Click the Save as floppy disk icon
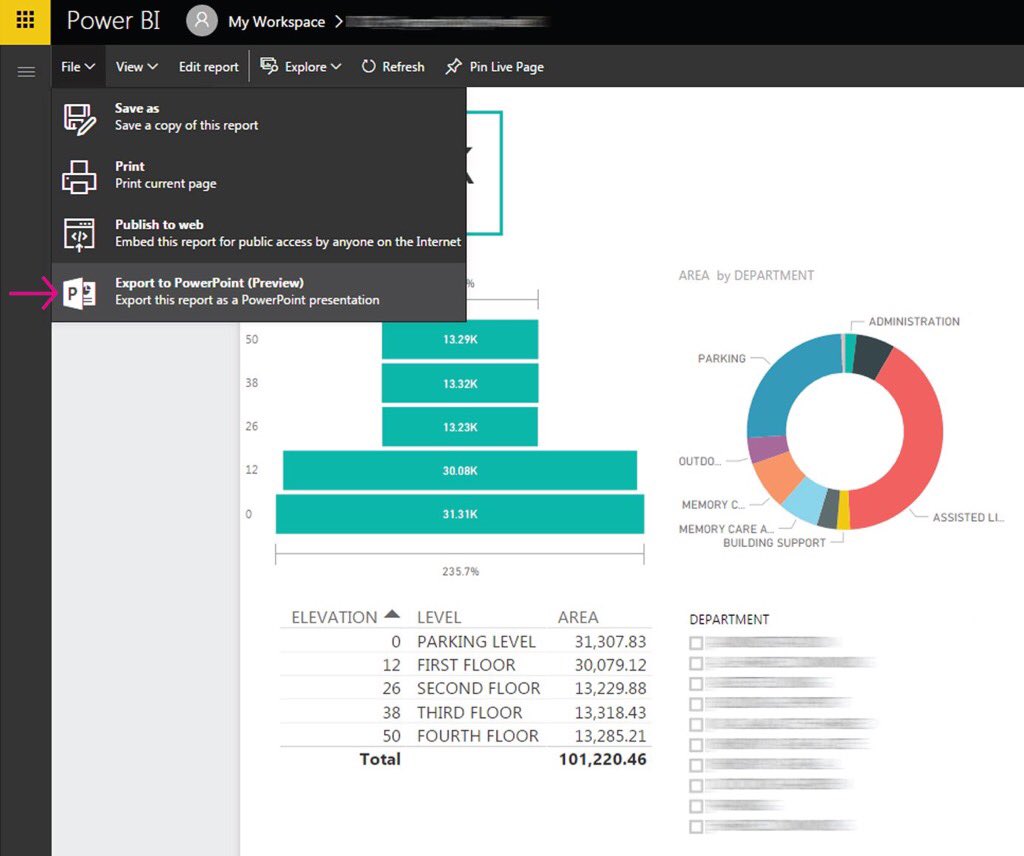1024x856 pixels. [80, 119]
